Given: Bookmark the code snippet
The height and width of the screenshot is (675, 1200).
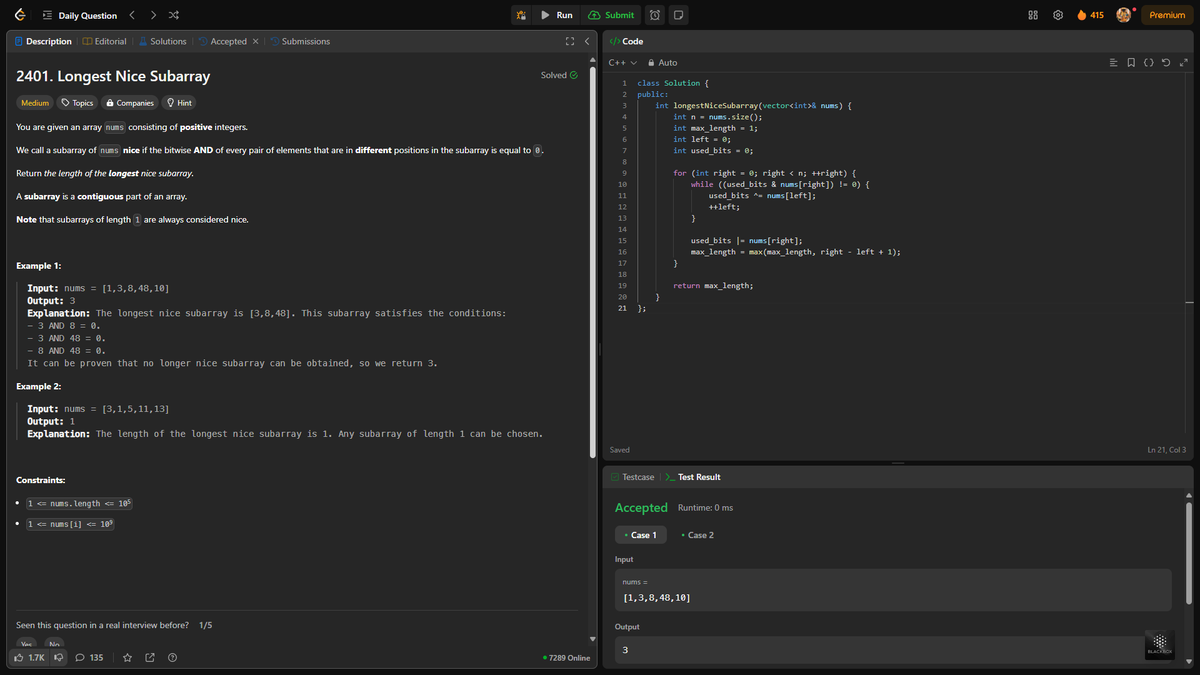Looking at the screenshot, I should 1131,62.
